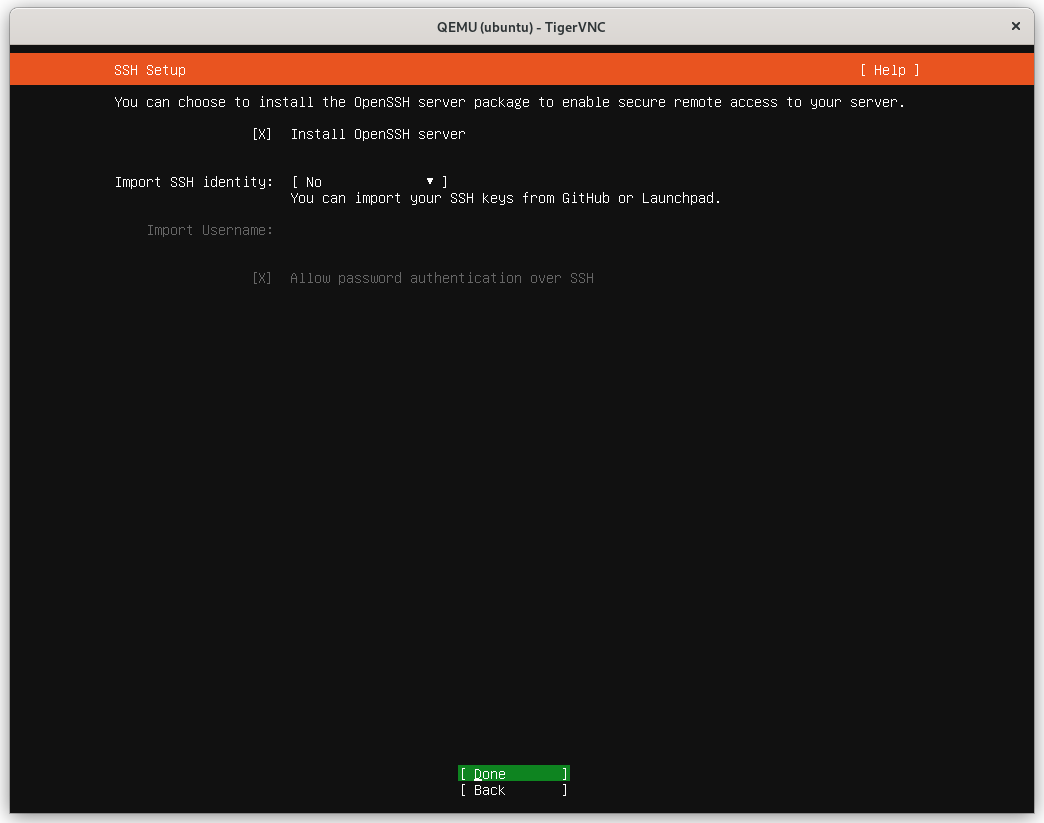Click the Import Username label
Viewport: 1044px width, 823px height.
pyautogui.click(x=209, y=230)
